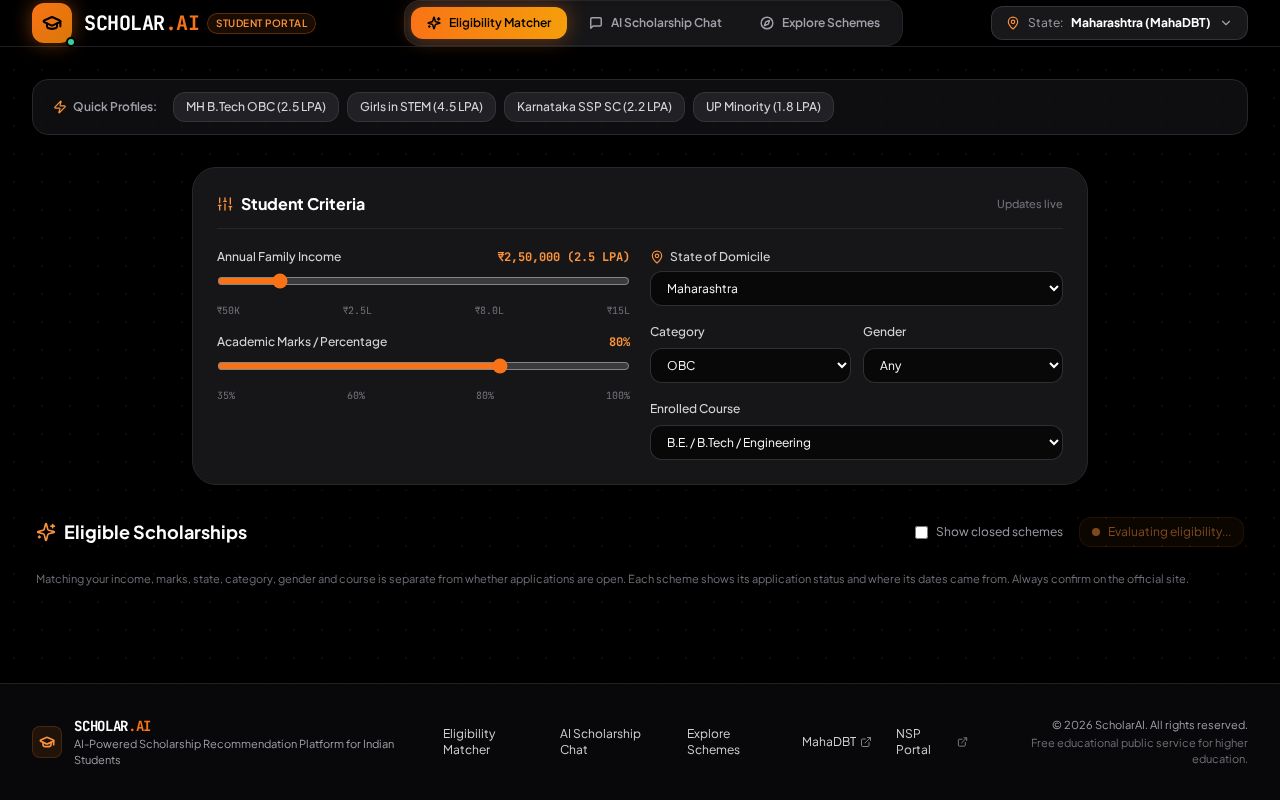Click the compass icon beside Explore Schemes
Image resolution: width=1280 pixels, height=800 pixels.
pos(767,23)
